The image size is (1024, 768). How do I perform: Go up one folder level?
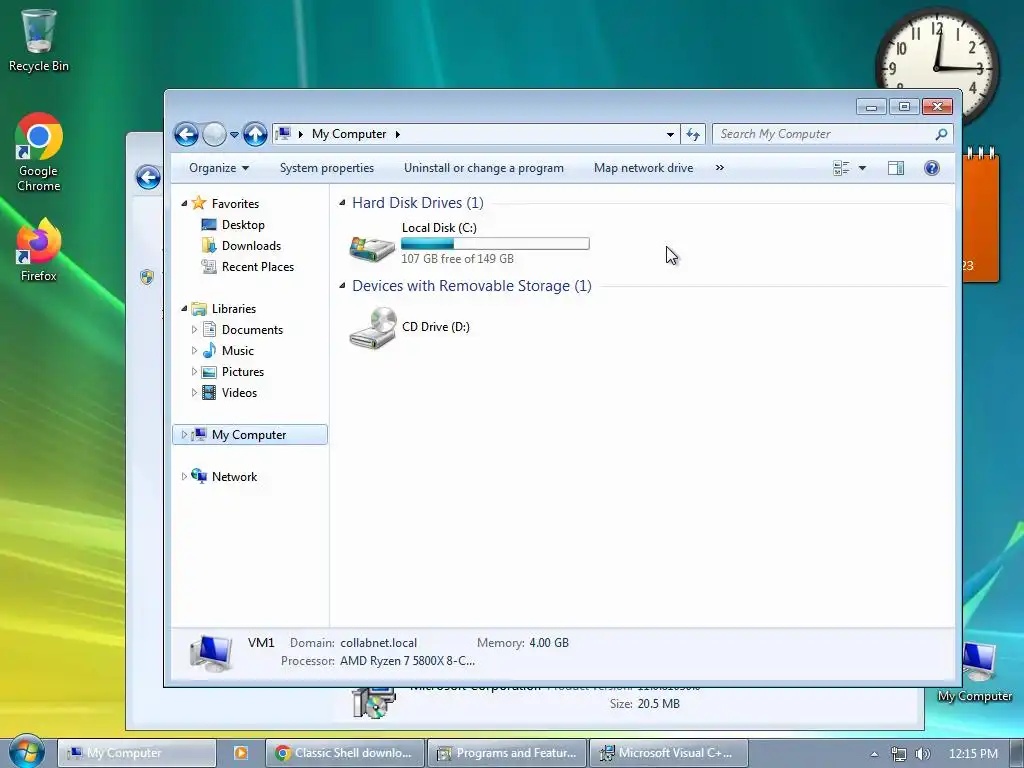255,135
